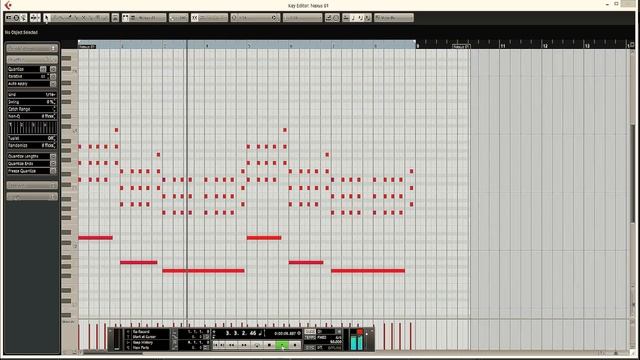The image size is (640, 360).
Task: Click the button on the Iterative row
Action: click(53, 76)
